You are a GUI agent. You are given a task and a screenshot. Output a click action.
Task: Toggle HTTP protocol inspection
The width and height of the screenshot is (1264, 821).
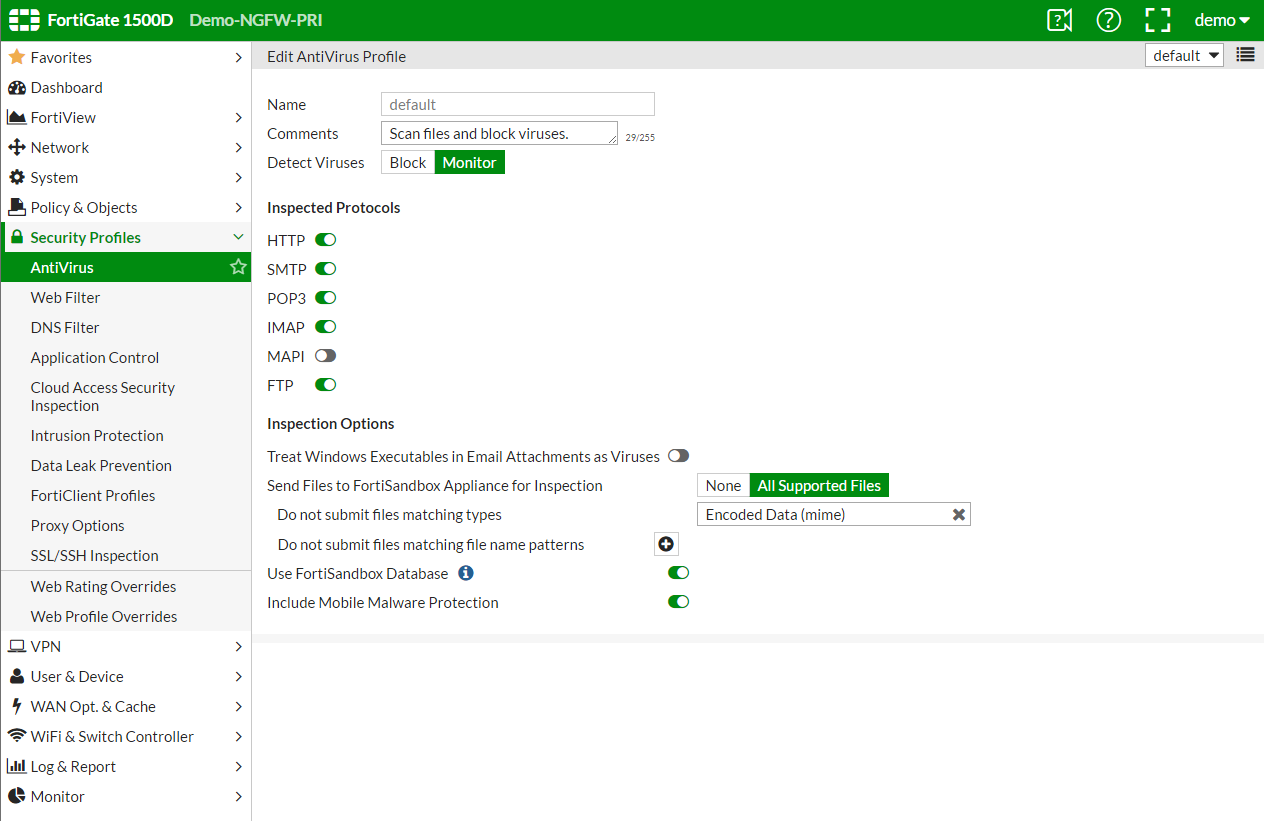(326, 239)
